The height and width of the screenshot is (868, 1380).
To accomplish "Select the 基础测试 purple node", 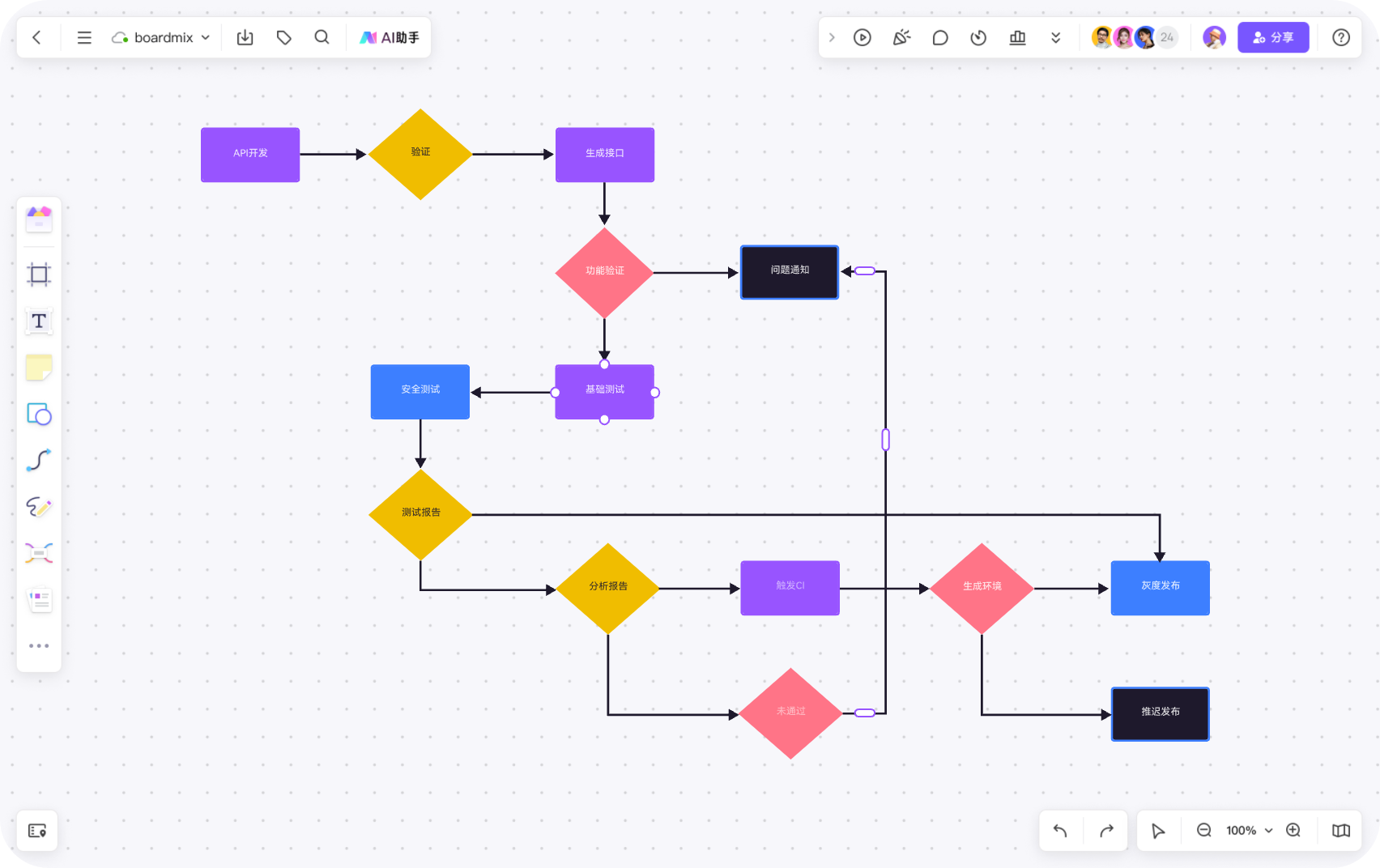I will tap(605, 392).
